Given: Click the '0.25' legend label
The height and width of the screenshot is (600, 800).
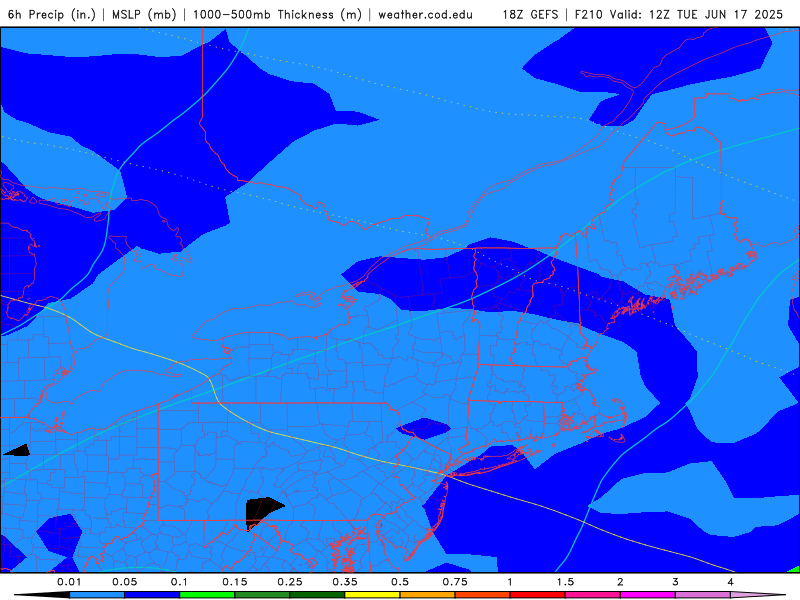Looking at the screenshot, I should pyautogui.click(x=290, y=582).
